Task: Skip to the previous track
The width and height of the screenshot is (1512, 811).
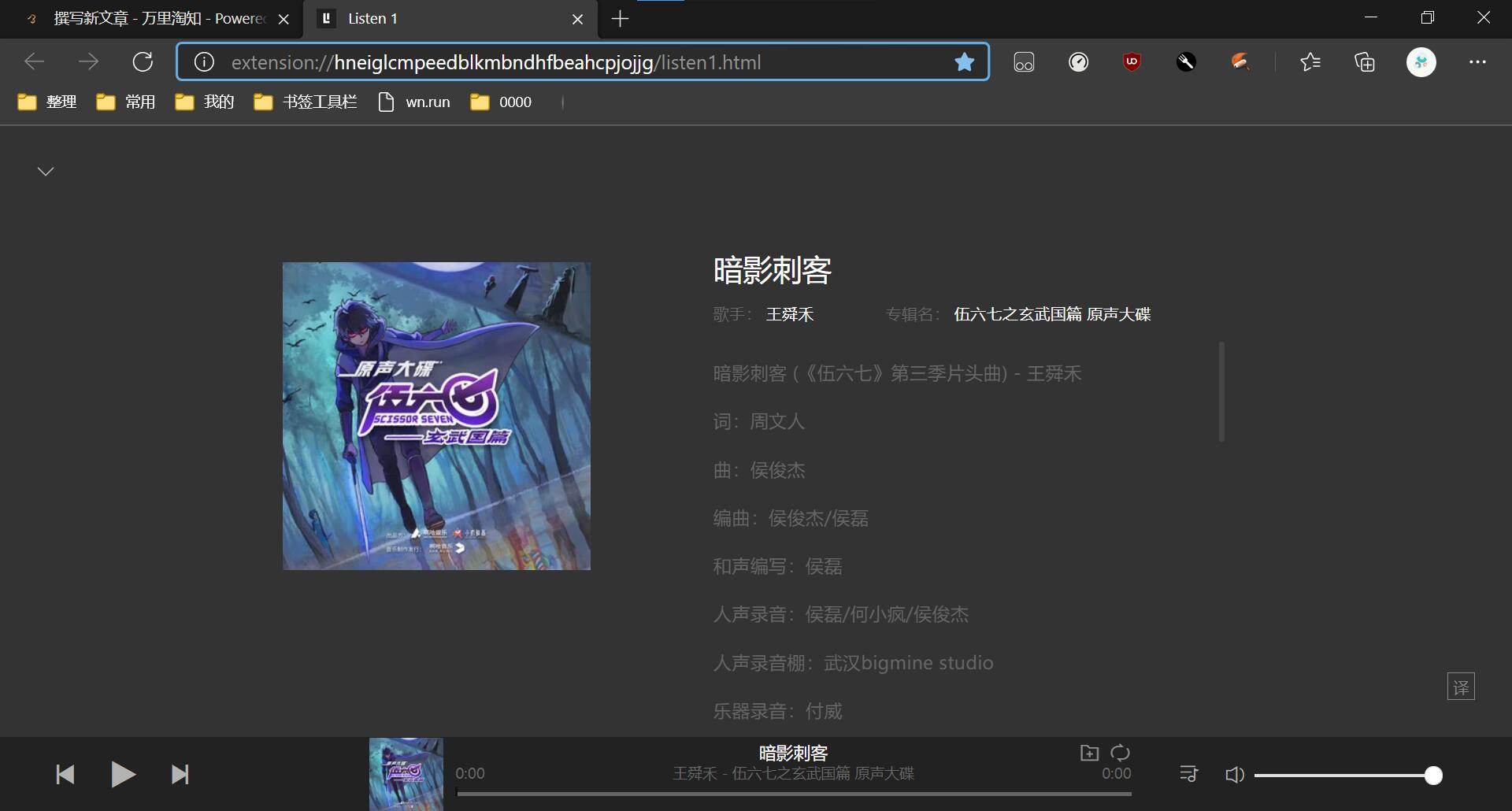Action: click(x=65, y=775)
